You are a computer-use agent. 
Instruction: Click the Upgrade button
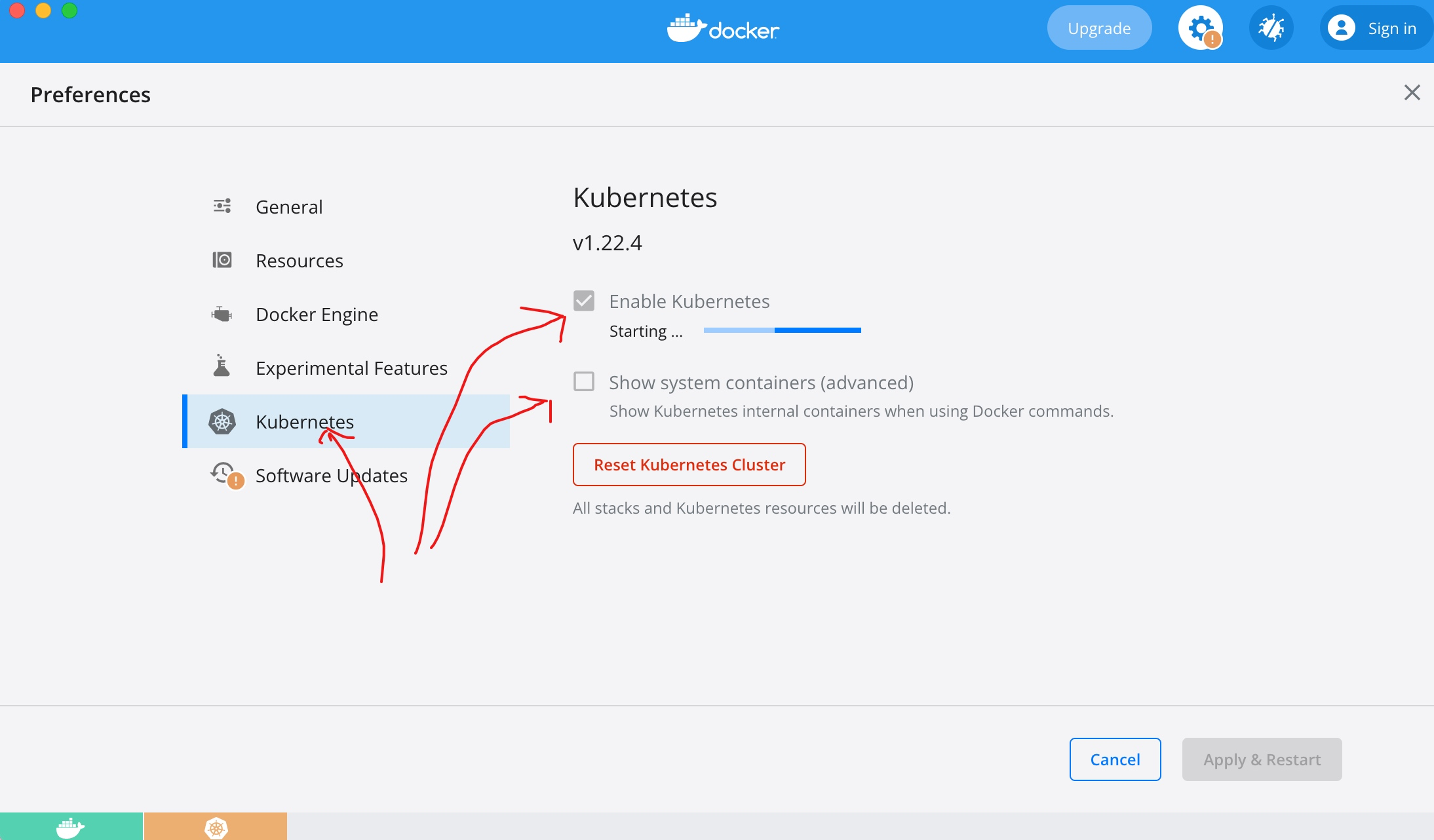click(1099, 28)
